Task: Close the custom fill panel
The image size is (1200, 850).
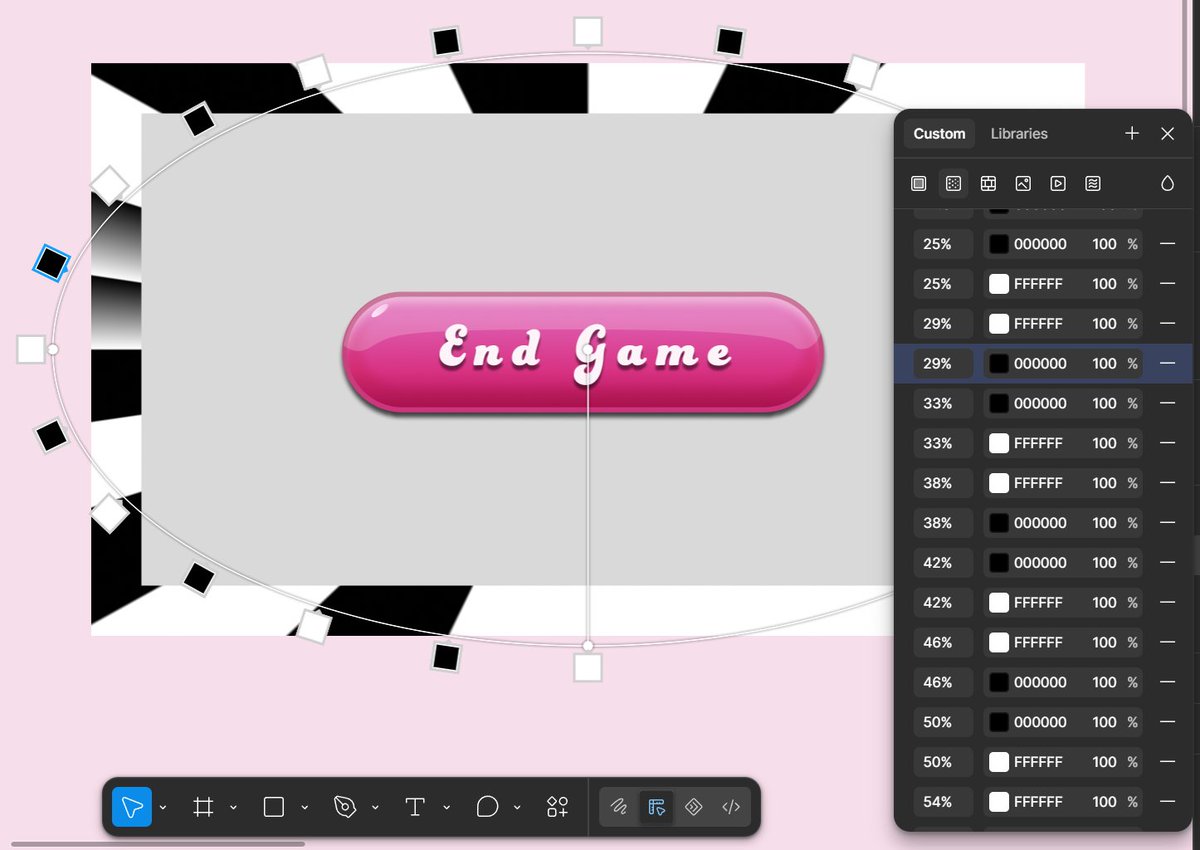Action: click(x=1167, y=133)
